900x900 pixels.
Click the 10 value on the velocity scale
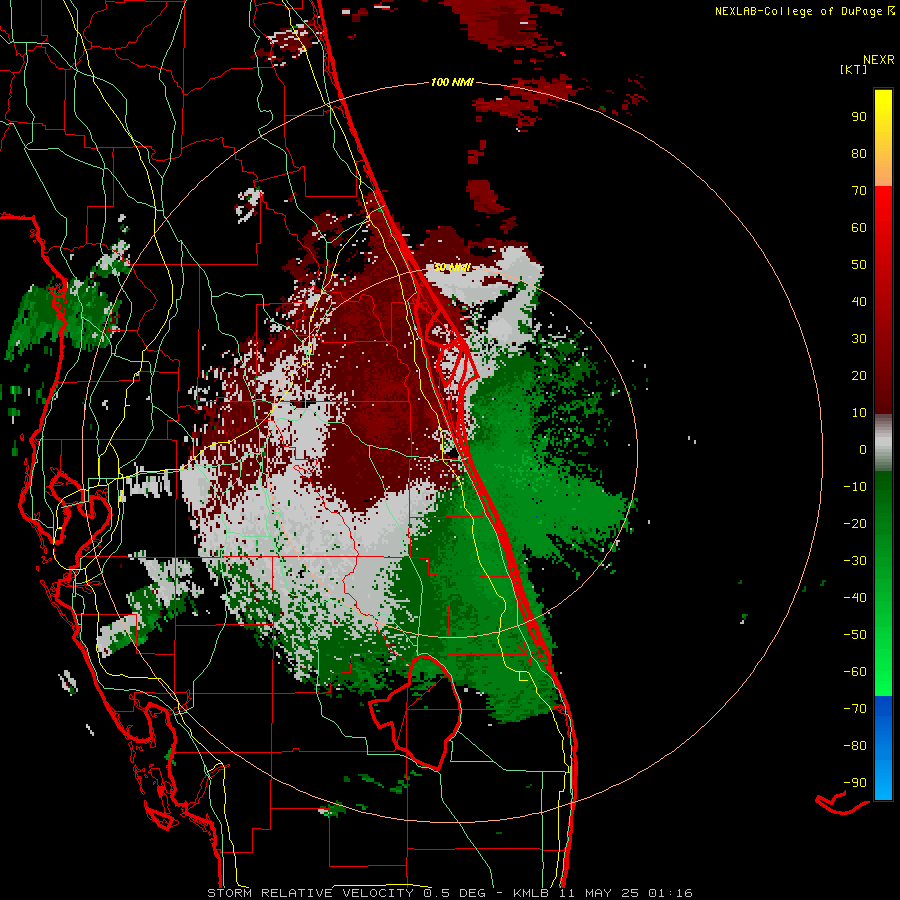pyautogui.click(x=859, y=413)
